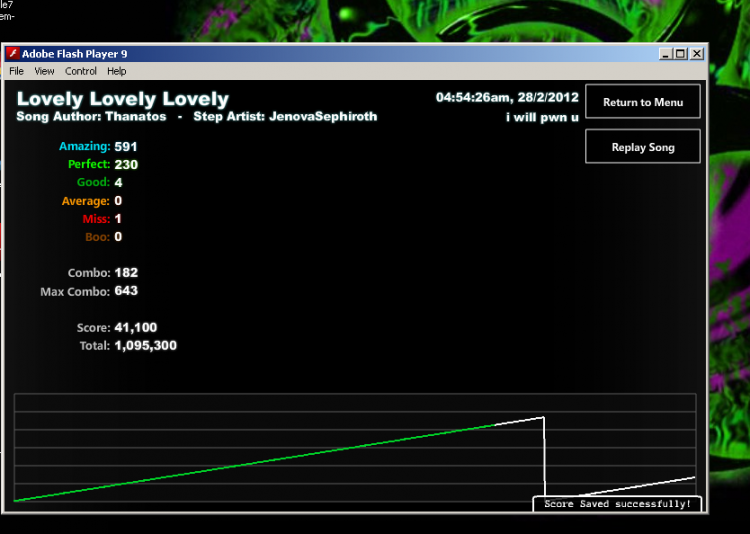Click the Total score 1,095,300

click(x=145, y=345)
